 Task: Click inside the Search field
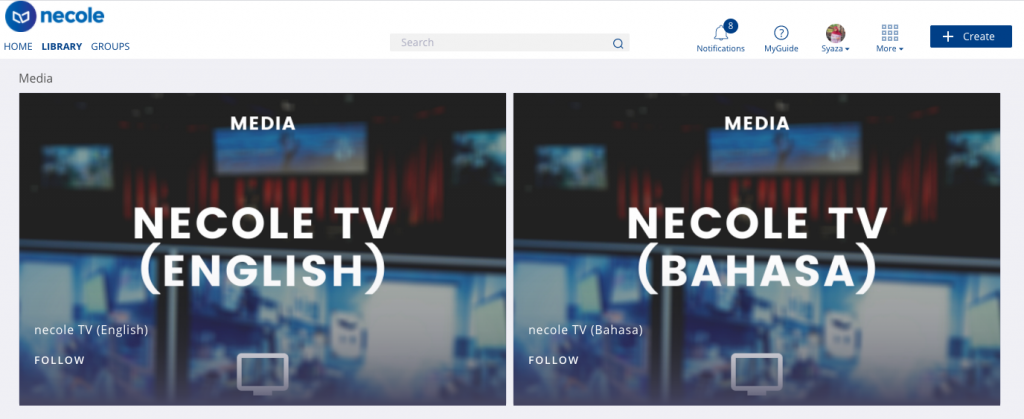tap(509, 42)
